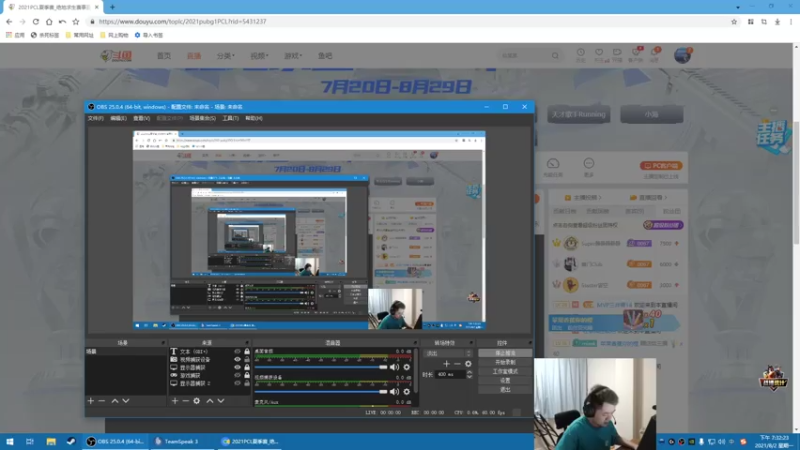Click the stop streaming button in OBS
Screen dimensions: 800x450
point(505,353)
